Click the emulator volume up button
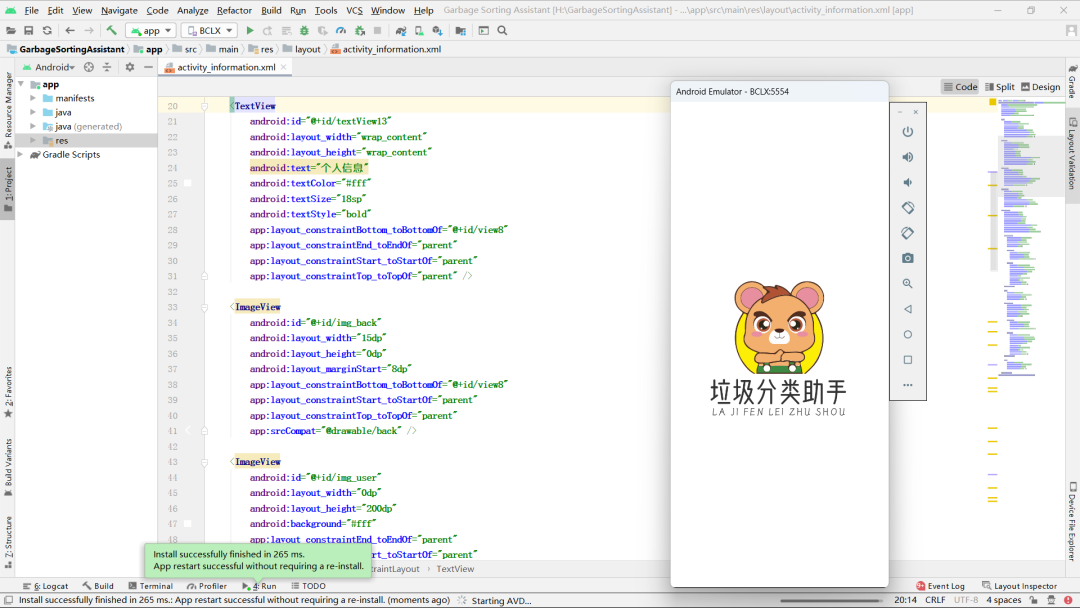 [908, 157]
